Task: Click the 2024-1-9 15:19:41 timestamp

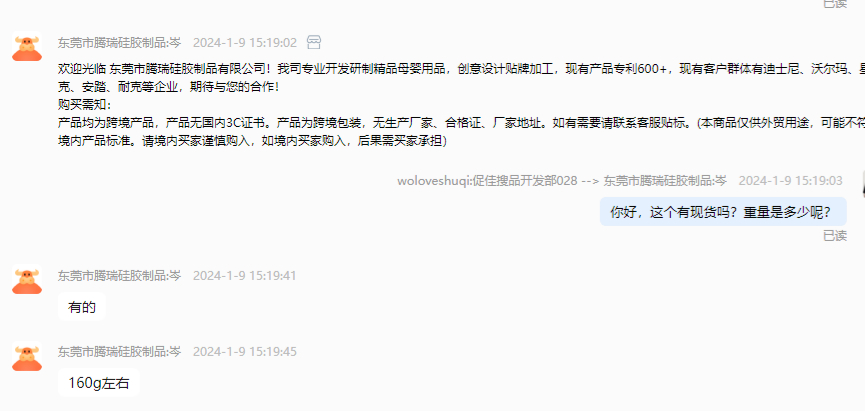Action: point(245,275)
